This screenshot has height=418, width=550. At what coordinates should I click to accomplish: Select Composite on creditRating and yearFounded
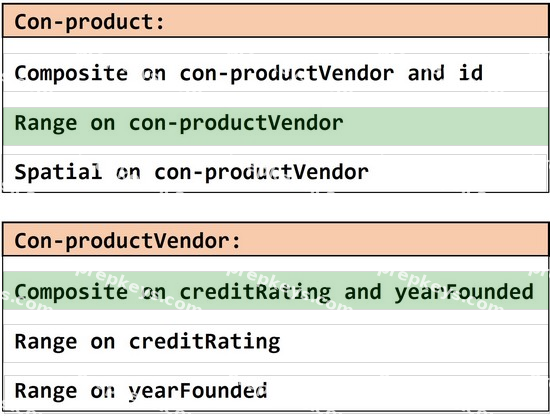click(275, 291)
